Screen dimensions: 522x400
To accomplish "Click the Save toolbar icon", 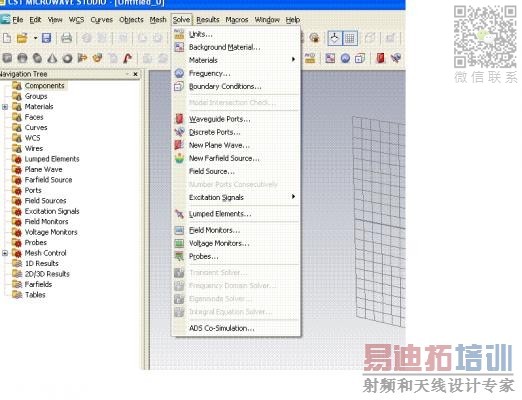I will [47, 38].
